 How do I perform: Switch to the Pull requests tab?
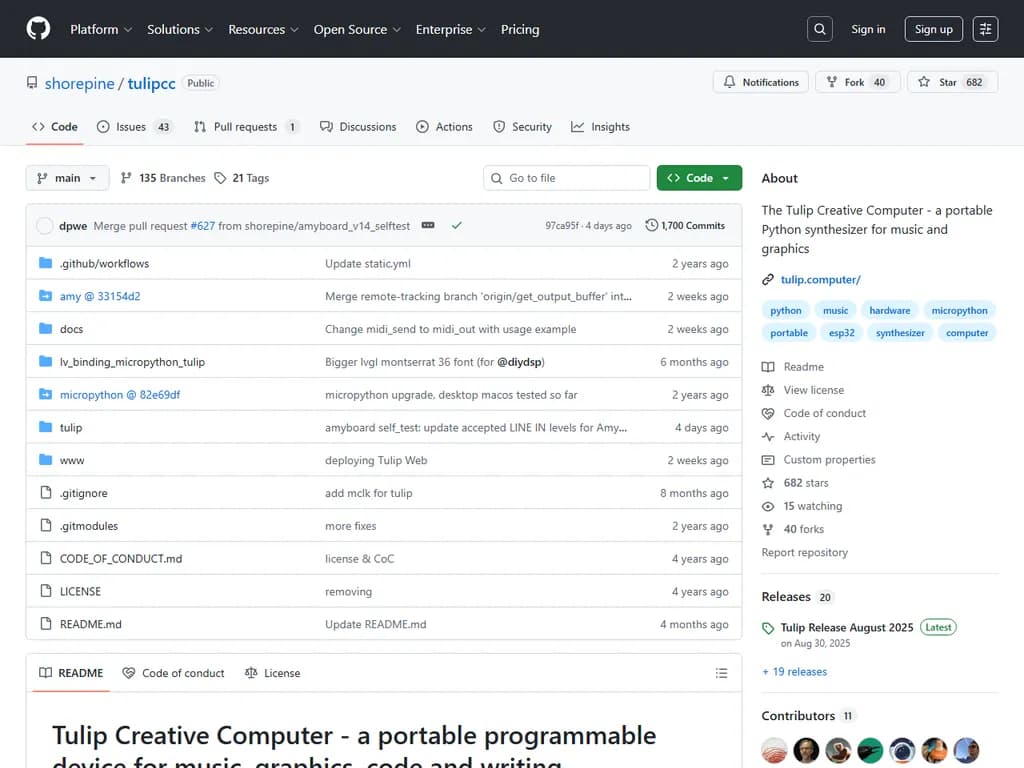point(245,127)
